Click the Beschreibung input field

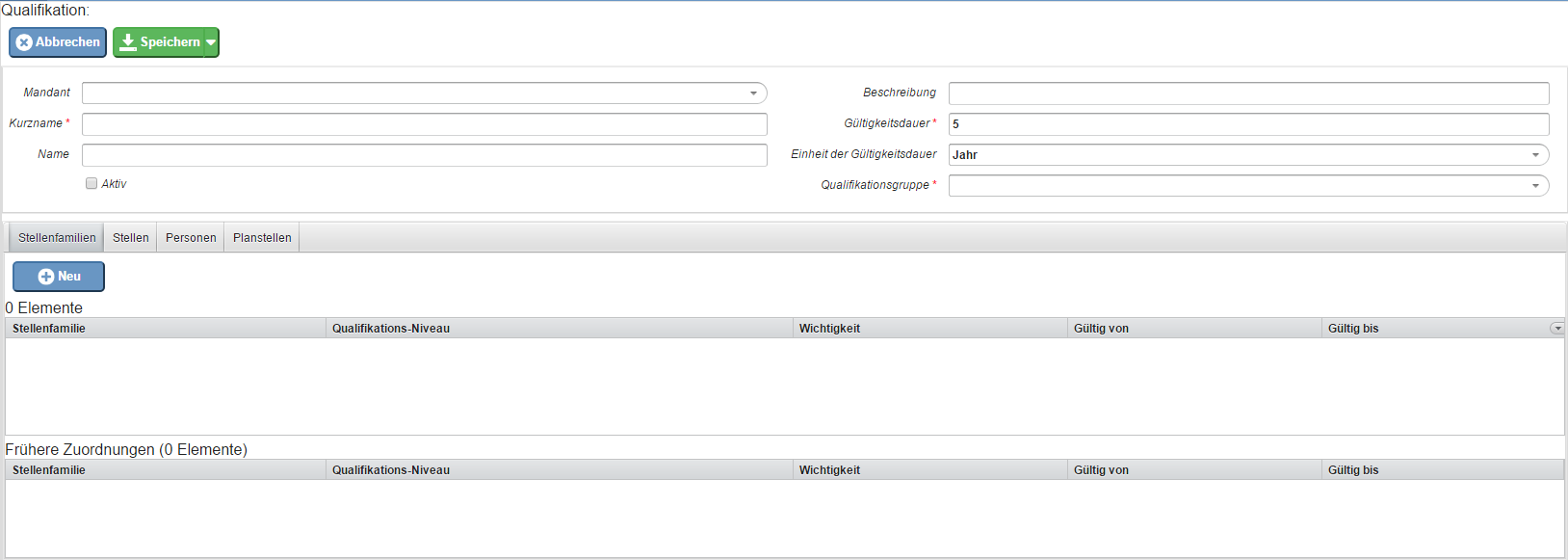(1248, 93)
